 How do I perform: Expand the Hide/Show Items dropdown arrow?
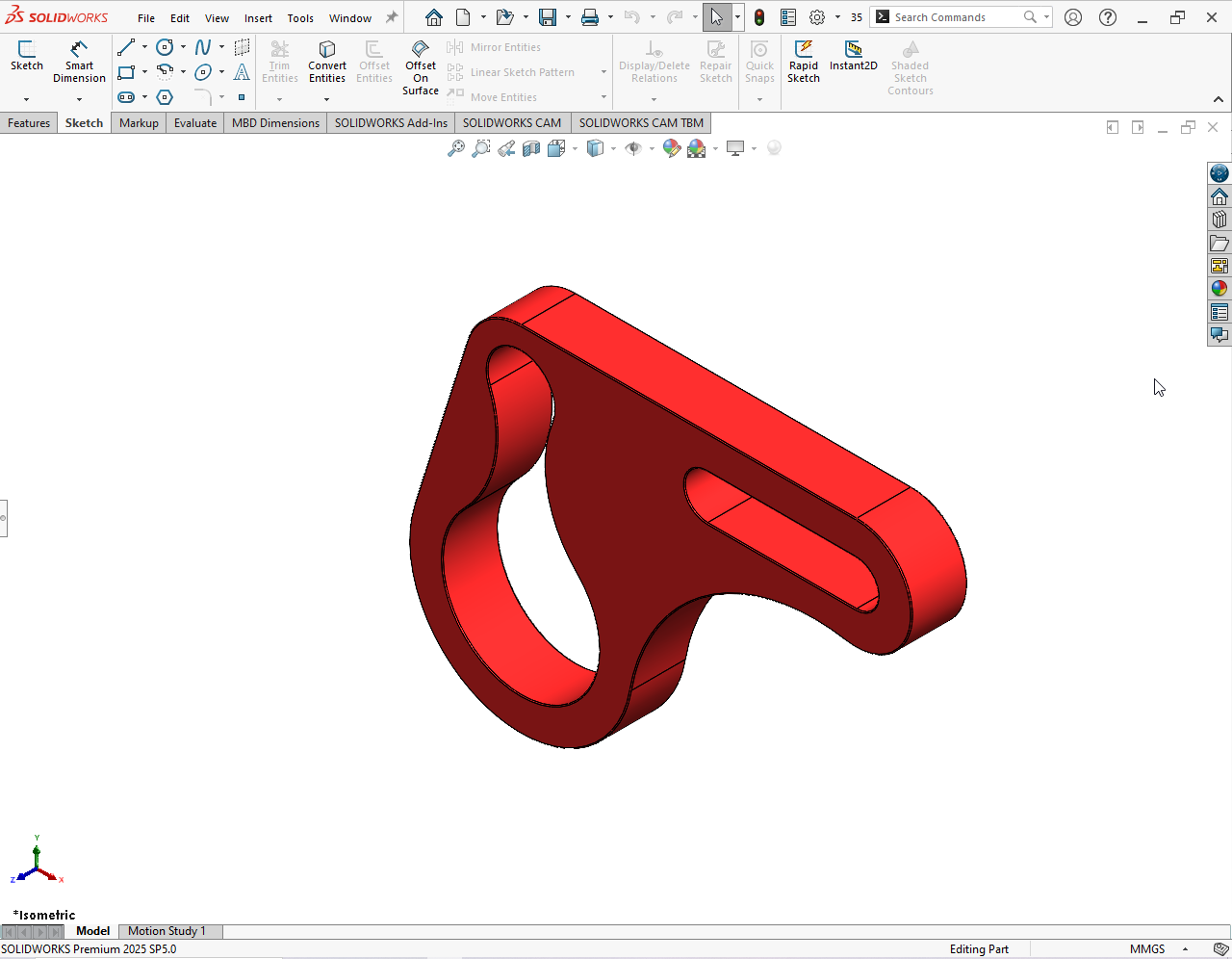point(652,148)
